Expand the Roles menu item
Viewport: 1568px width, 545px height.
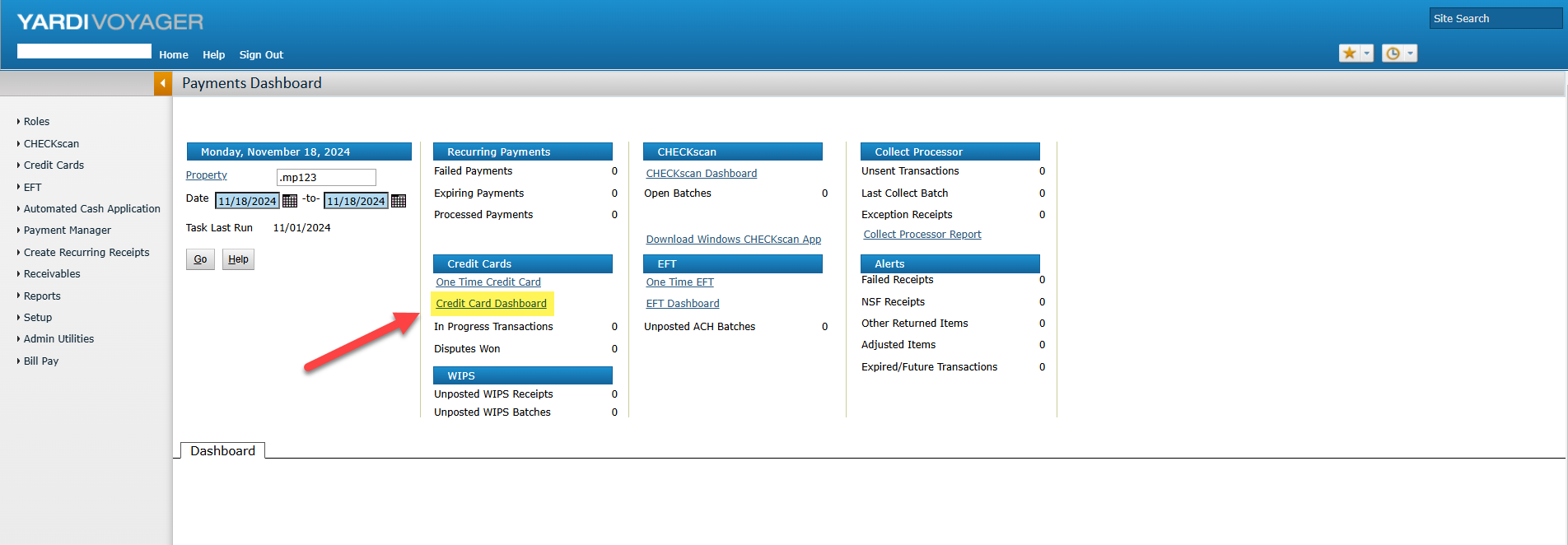pos(36,122)
